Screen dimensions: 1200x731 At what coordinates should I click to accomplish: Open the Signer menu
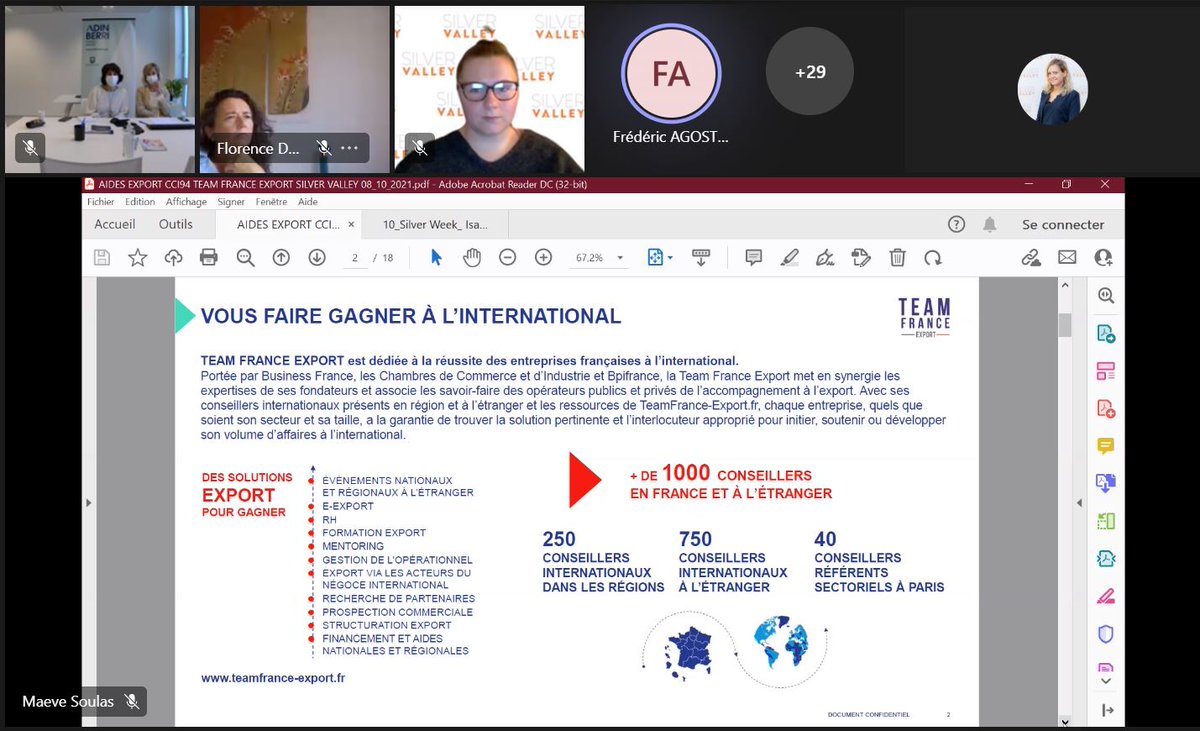pos(232,201)
